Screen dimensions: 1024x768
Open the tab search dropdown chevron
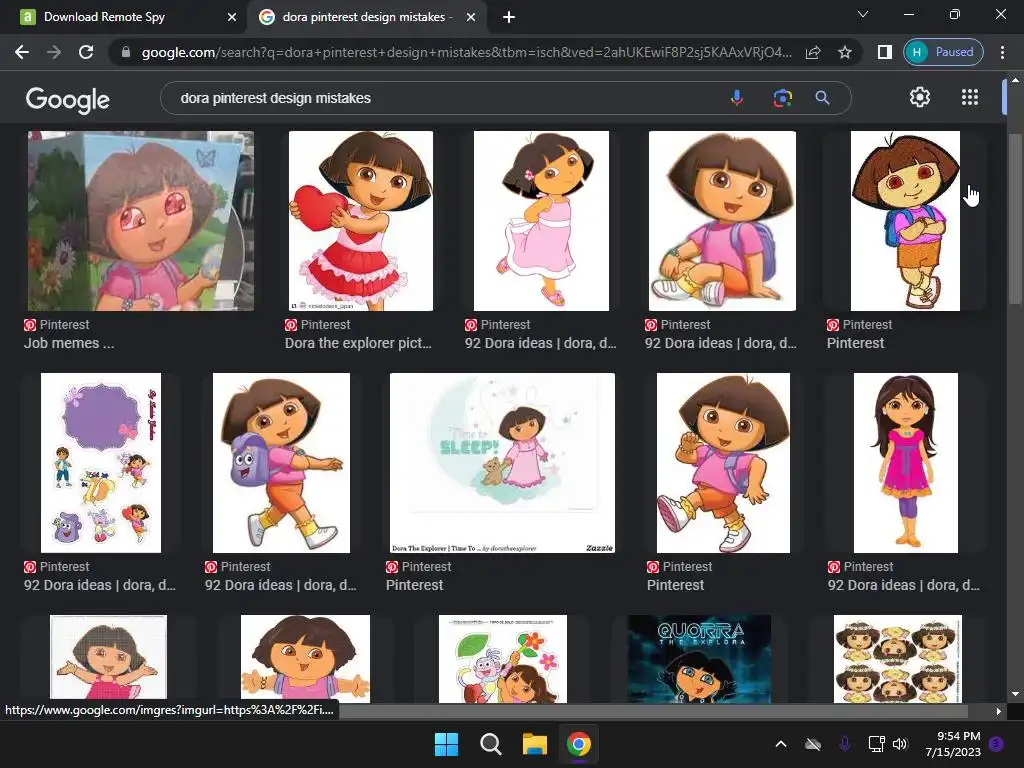pyautogui.click(x=863, y=14)
